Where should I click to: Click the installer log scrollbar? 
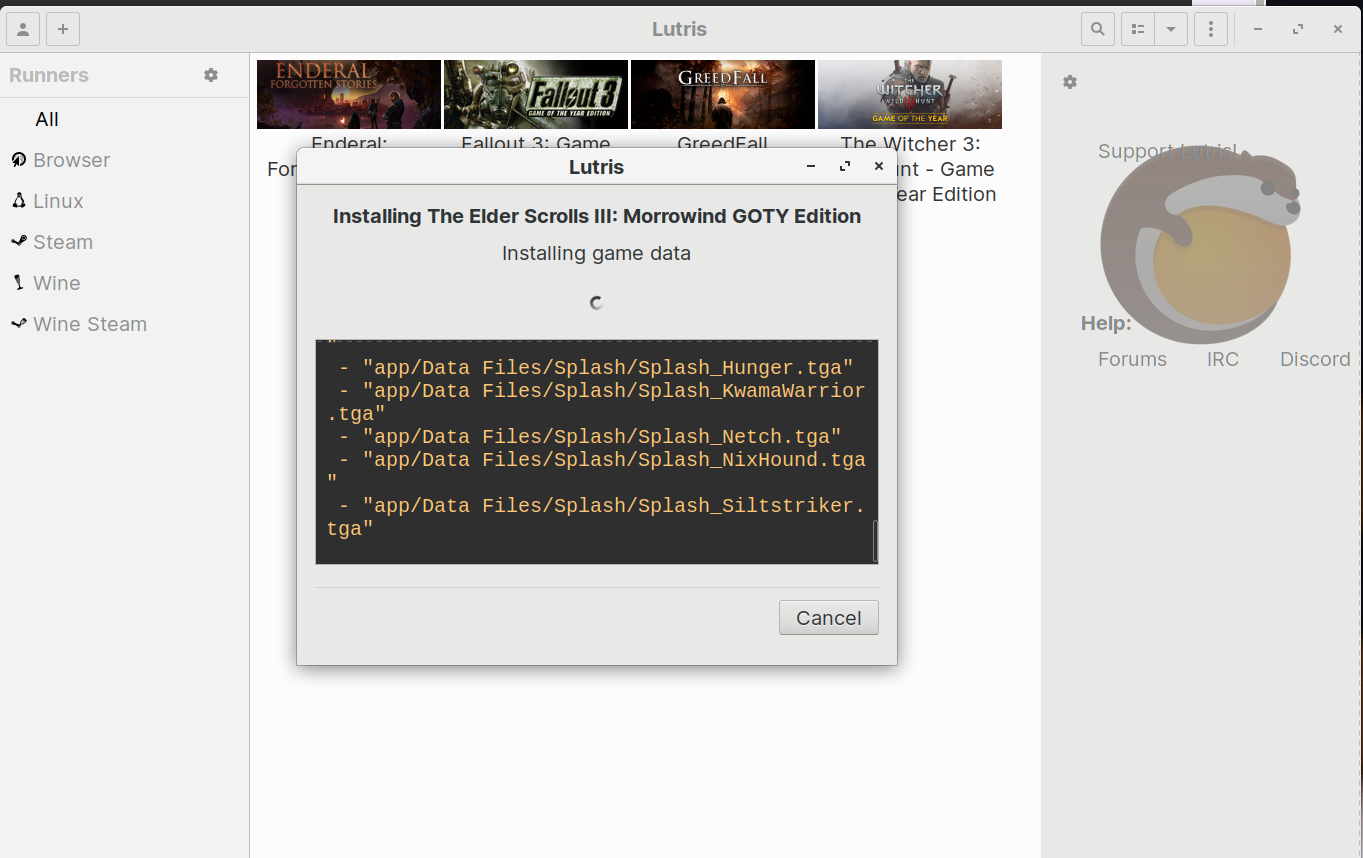click(x=874, y=541)
